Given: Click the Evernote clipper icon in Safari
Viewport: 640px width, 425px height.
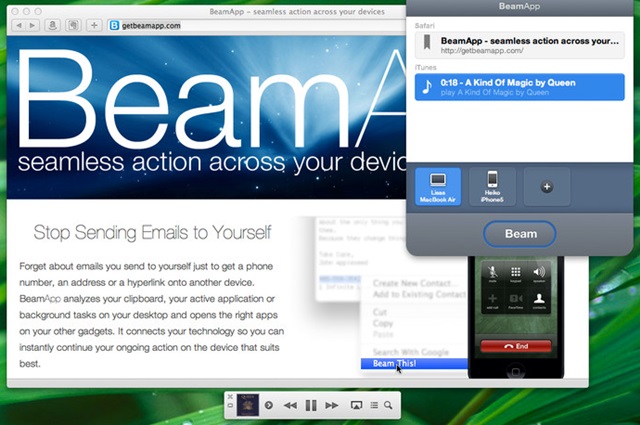Looking at the screenshot, I should click(x=73, y=25).
